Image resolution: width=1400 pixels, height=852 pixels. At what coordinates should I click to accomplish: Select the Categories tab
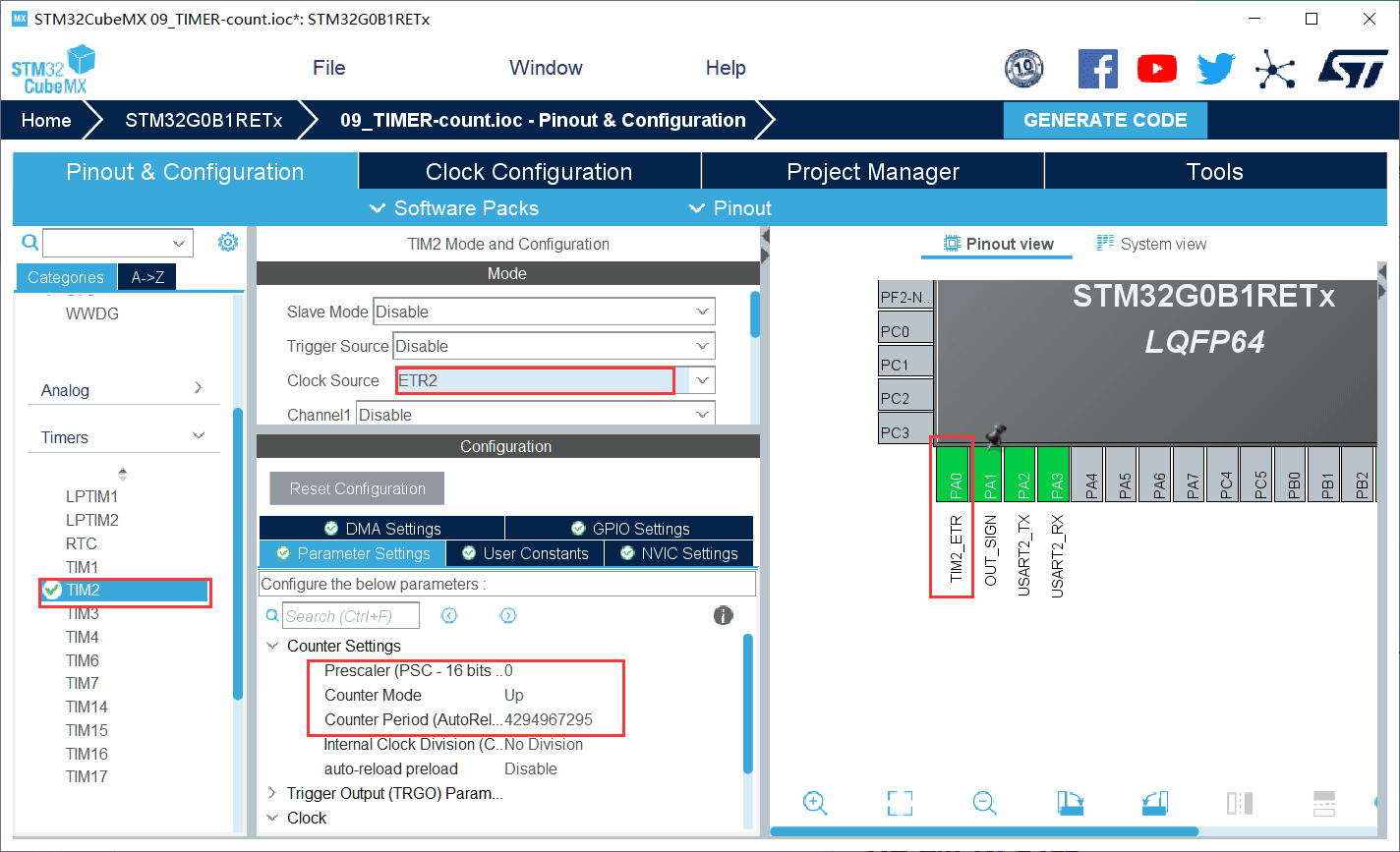pyautogui.click(x=66, y=277)
